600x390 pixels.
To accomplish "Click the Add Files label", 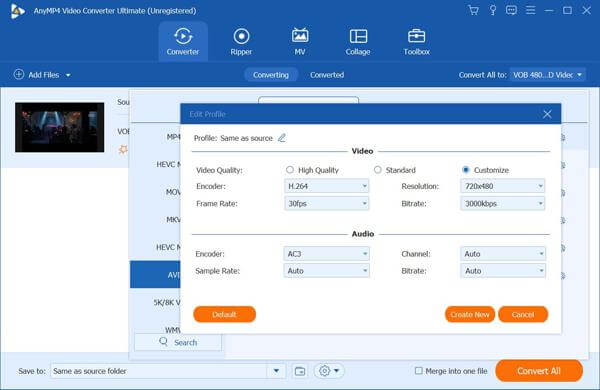I will coord(44,75).
